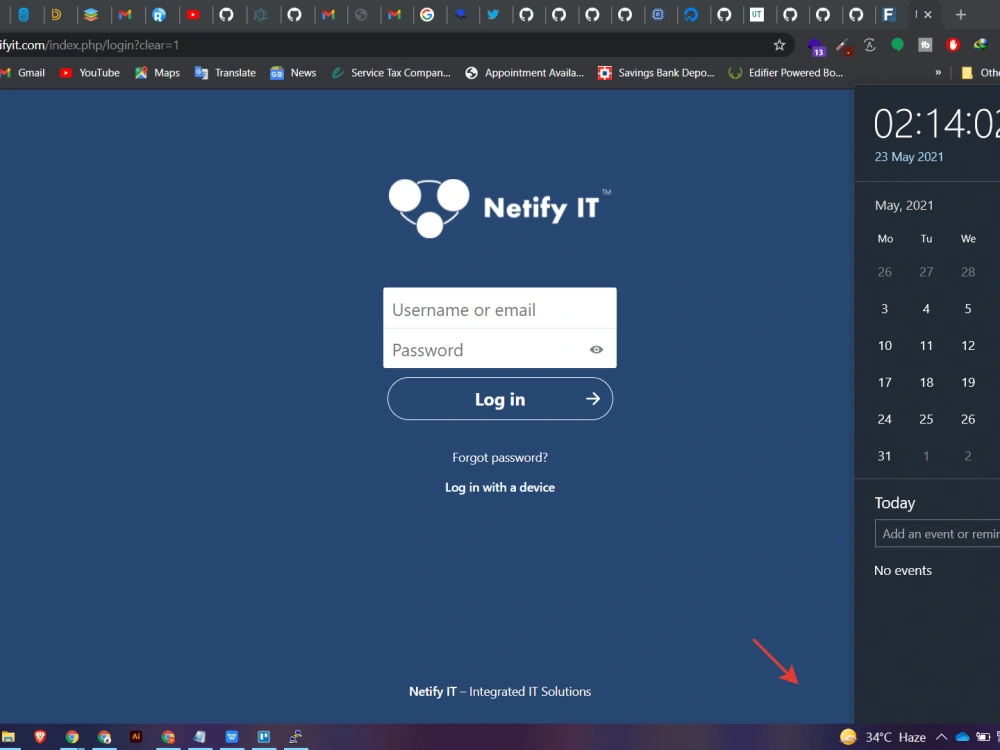Click the green circle extension icon
Screen dimensions: 1000x750
(x=897, y=45)
